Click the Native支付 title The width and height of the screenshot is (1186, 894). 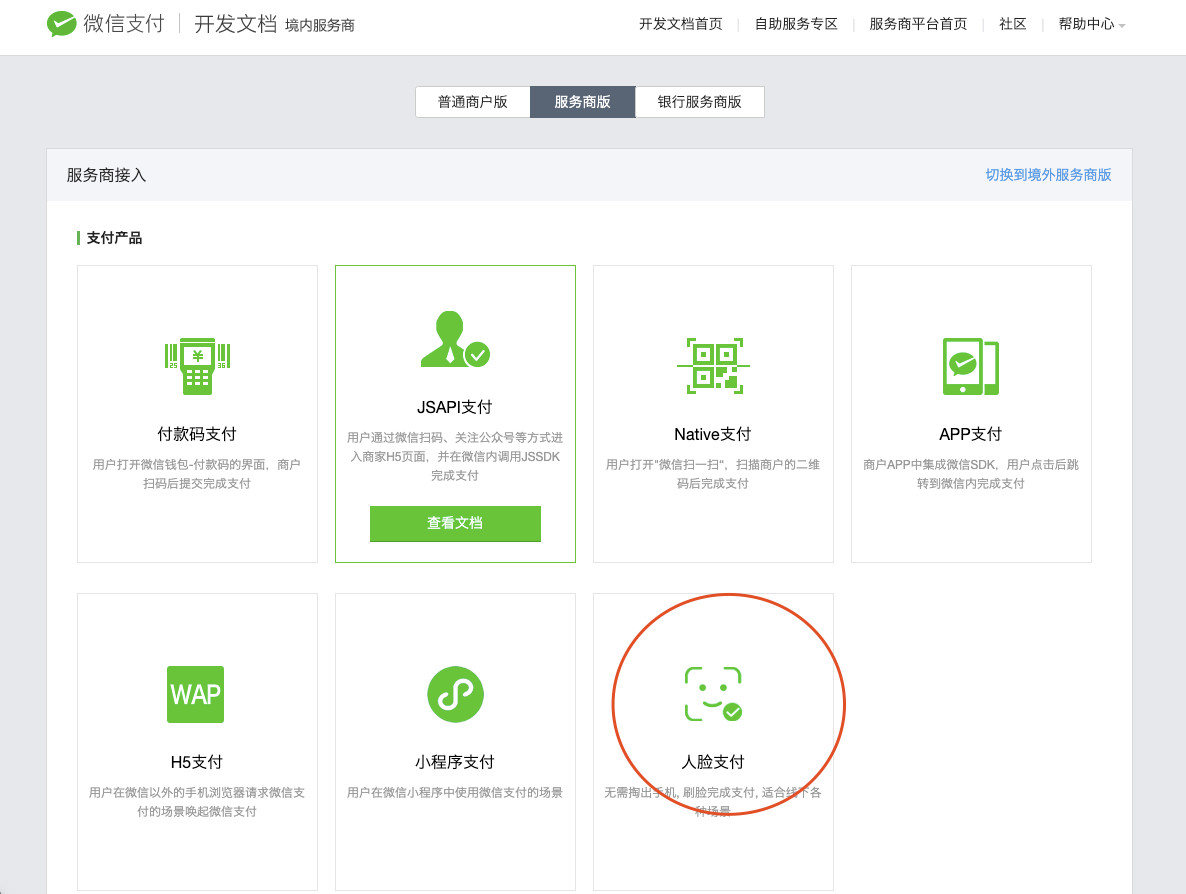point(713,434)
